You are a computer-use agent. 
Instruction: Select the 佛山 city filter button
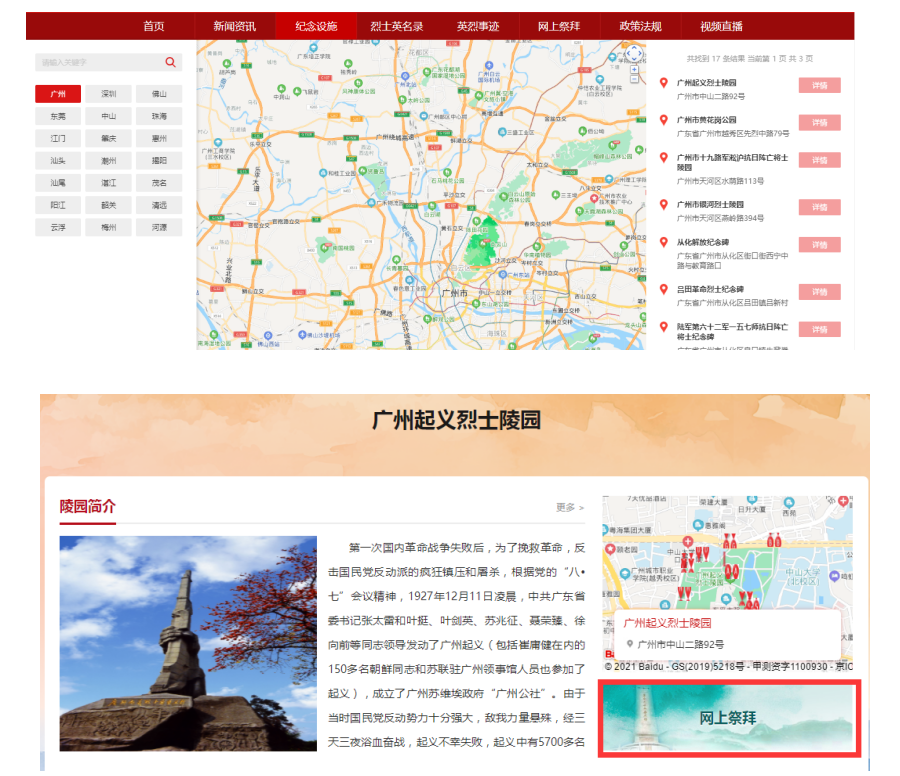(x=159, y=94)
